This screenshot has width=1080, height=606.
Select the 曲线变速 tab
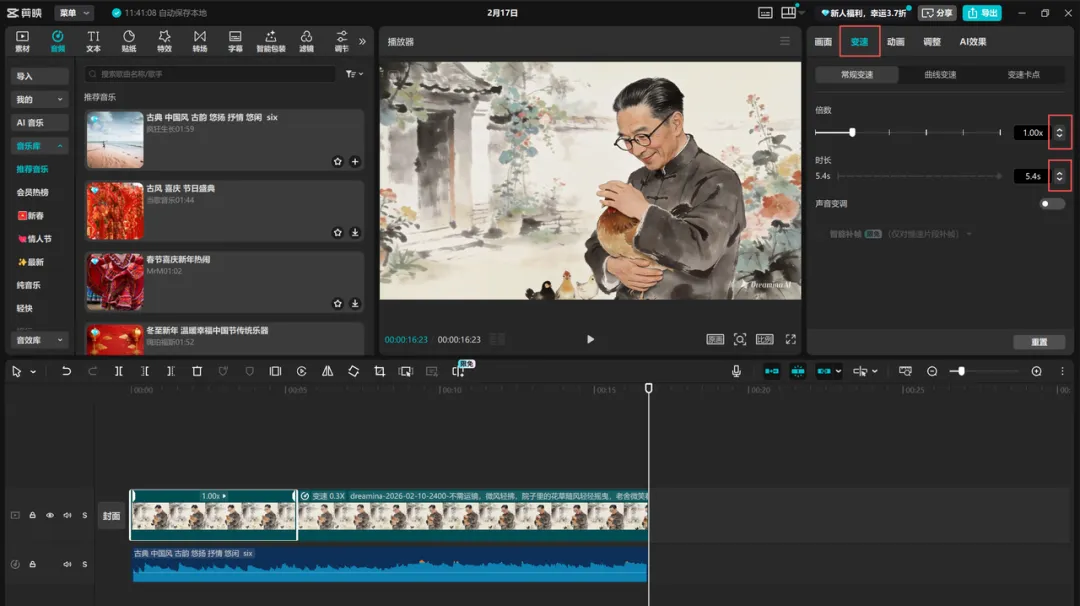coord(939,75)
